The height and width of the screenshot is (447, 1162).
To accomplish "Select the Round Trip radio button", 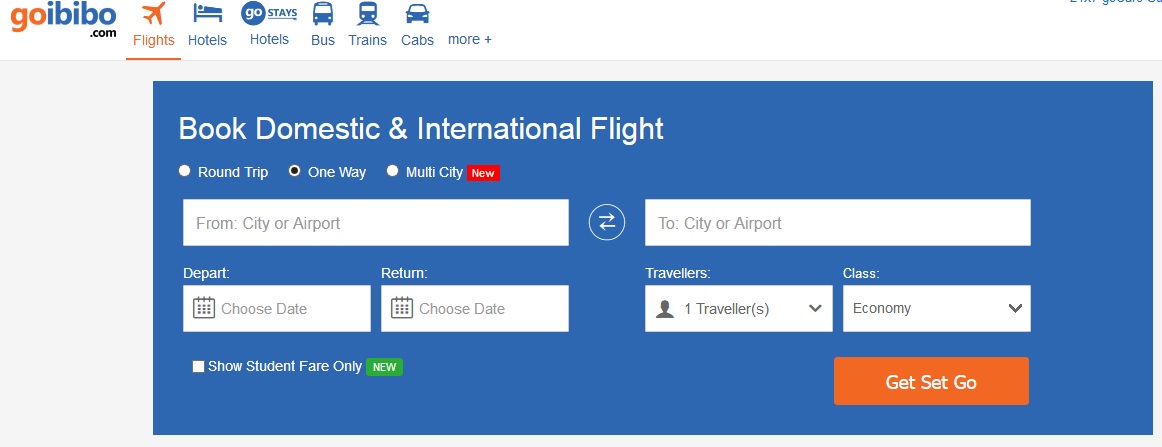I will click(185, 171).
